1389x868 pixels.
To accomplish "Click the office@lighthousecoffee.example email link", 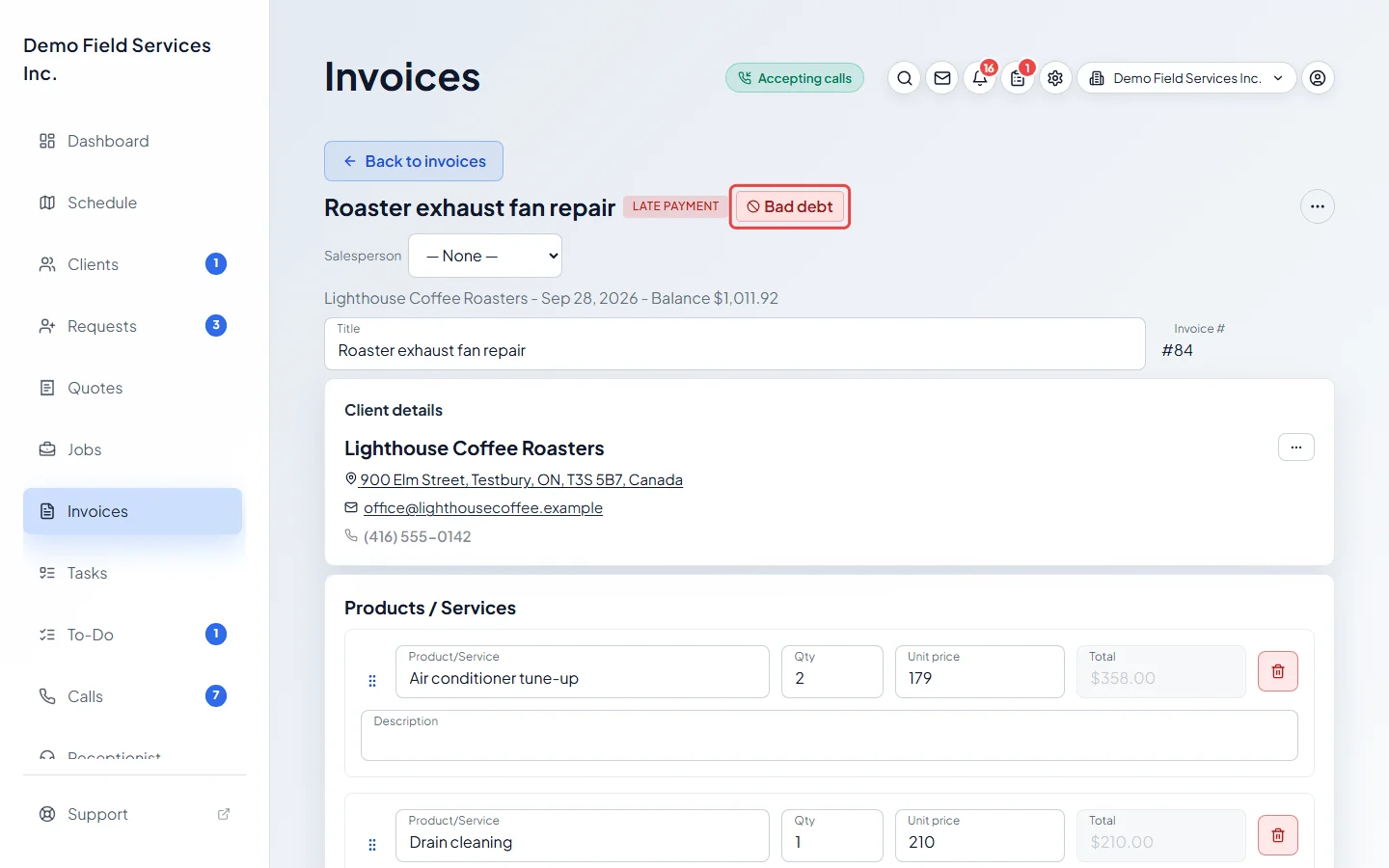I will point(483,507).
